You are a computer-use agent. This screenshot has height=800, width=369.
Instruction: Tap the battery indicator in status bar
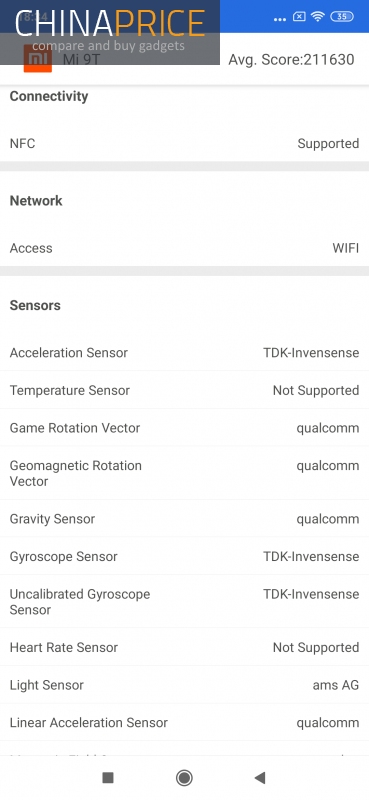(x=342, y=16)
